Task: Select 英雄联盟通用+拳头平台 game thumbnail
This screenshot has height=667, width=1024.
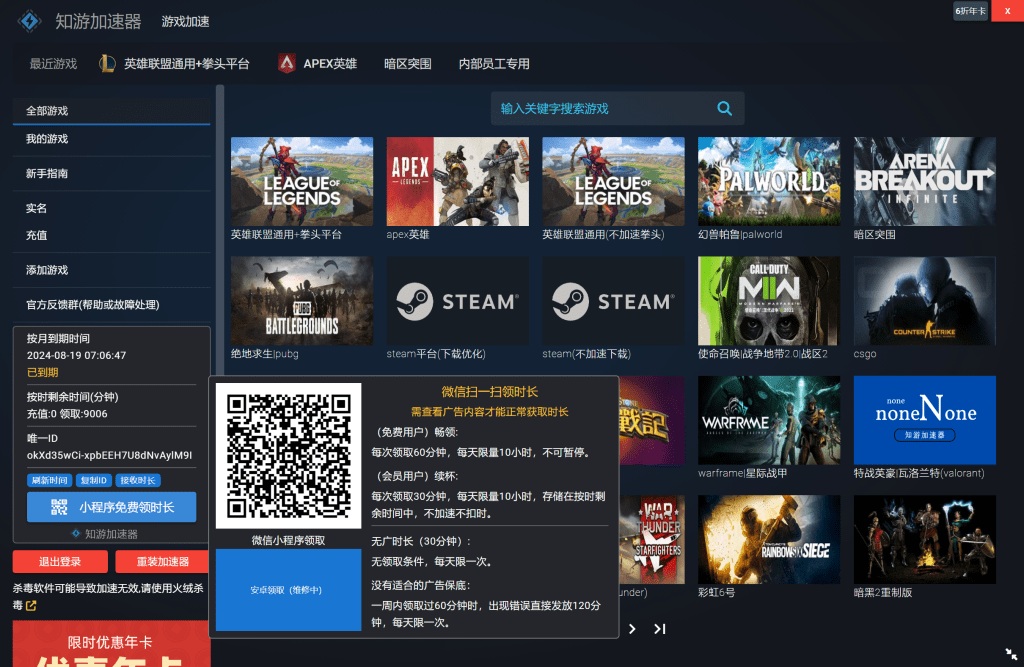Action: (302, 182)
